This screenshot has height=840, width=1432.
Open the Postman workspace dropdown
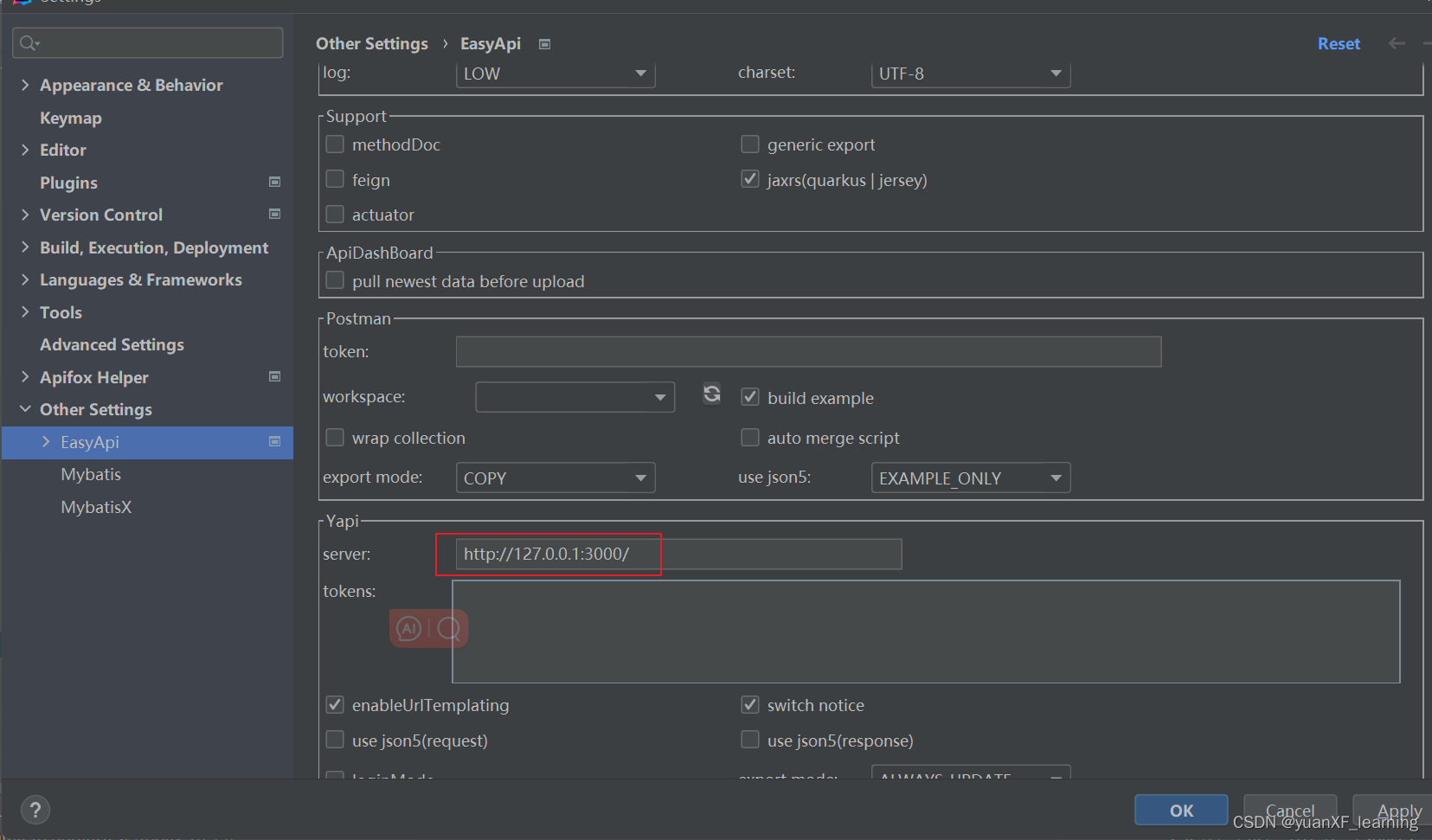(575, 397)
